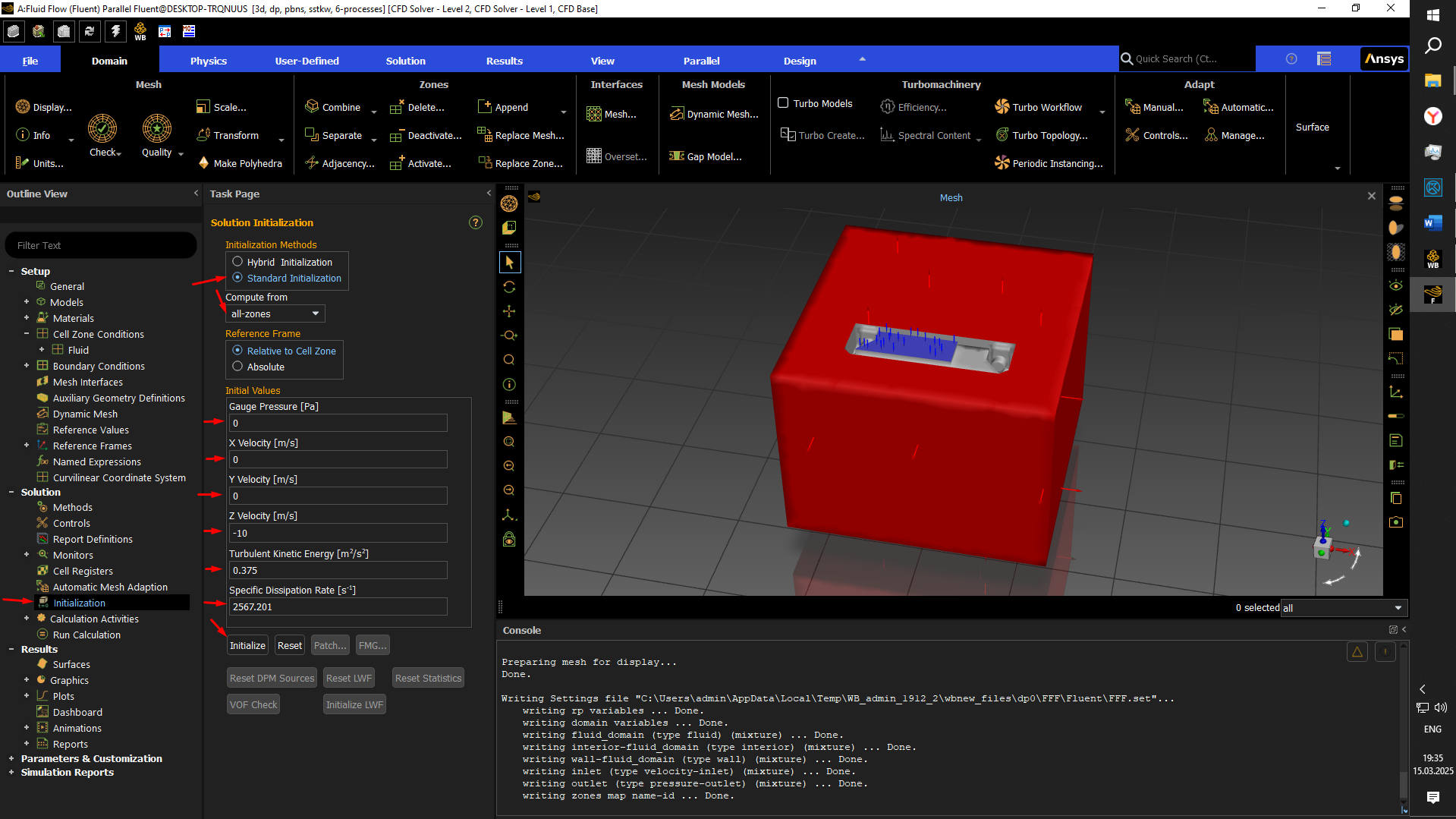Open the selection filter 'all' dropdown
The width and height of the screenshot is (1456, 819).
pos(1343,608)
